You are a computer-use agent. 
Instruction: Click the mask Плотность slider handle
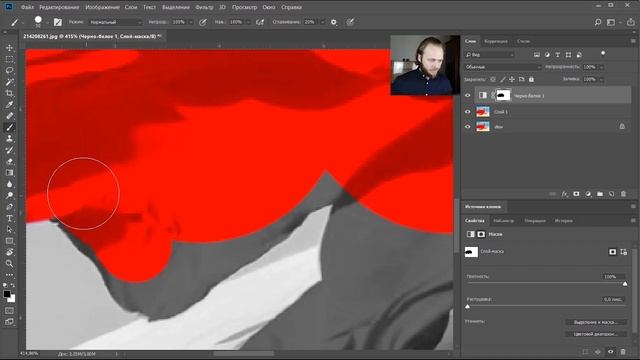tap(625, 284)
